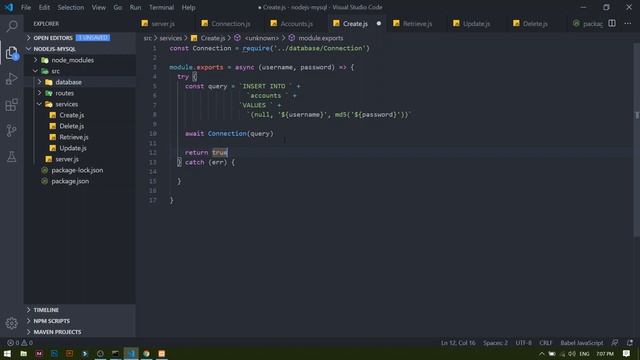640x360 pixels.
Task: Switch to VS Code taskbar icon
Action: (x=131, y=353)
